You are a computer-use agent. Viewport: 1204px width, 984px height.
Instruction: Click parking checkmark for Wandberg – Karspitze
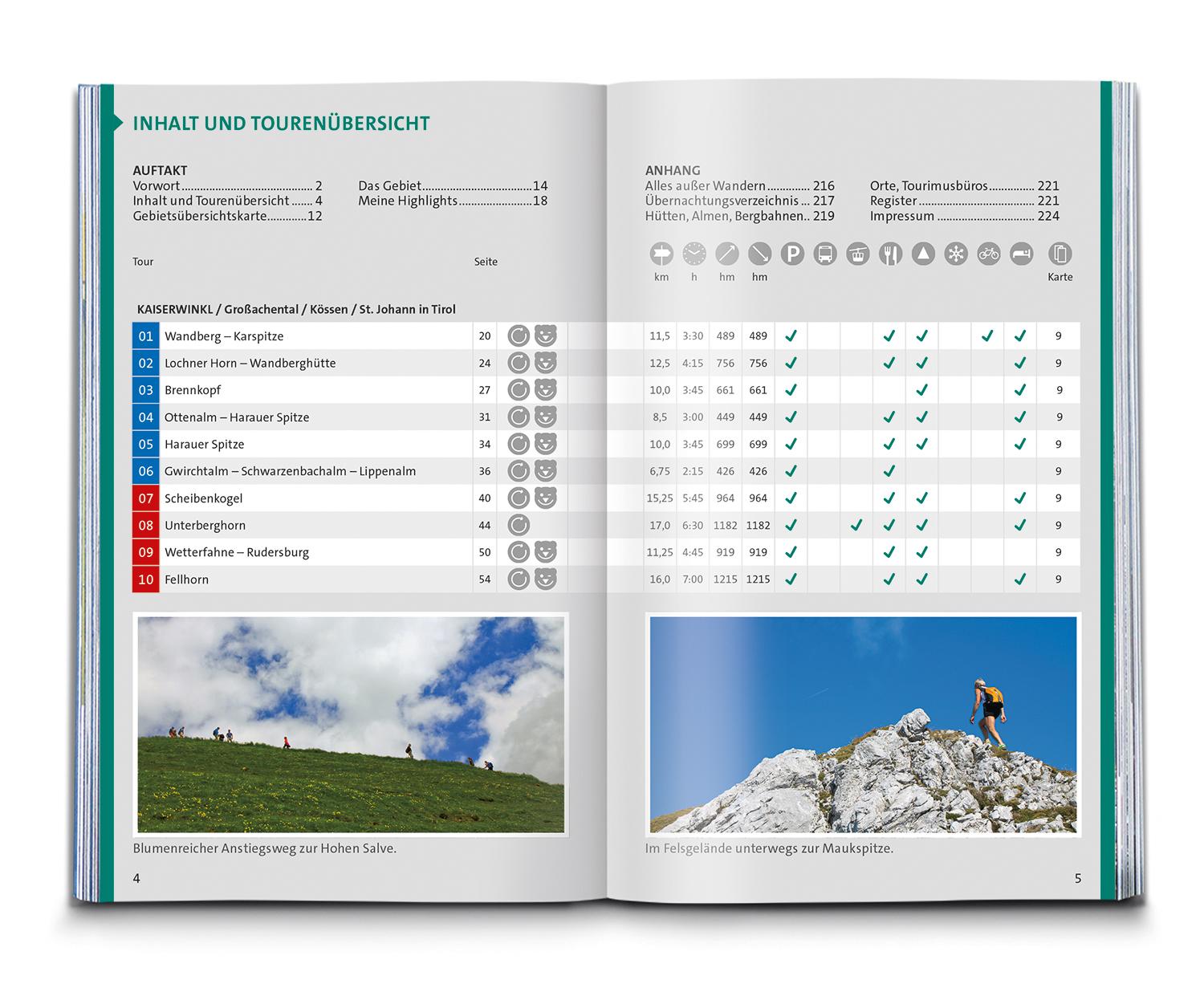[x=791, y=336]
